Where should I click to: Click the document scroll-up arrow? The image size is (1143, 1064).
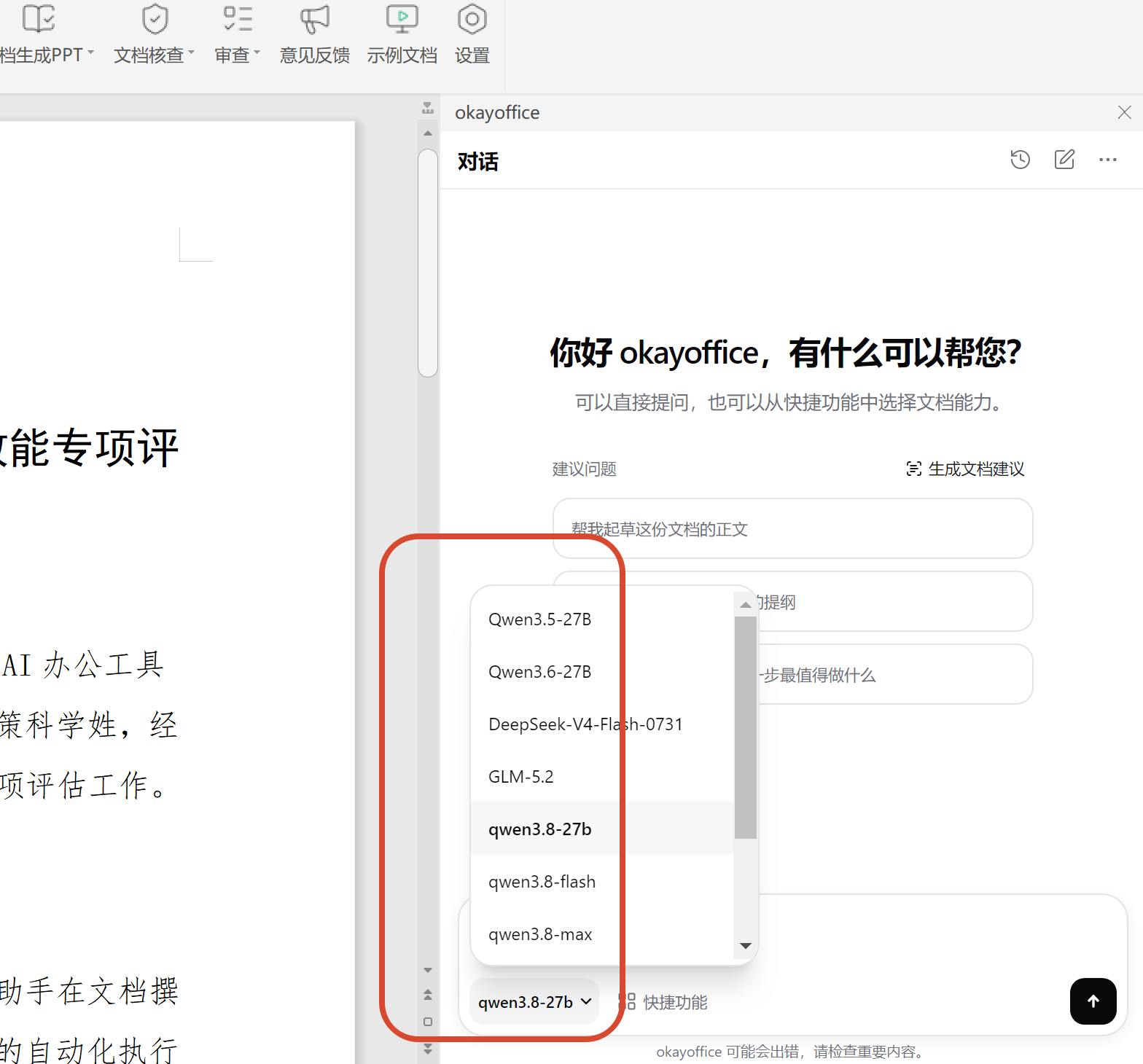(x=428, y=133)
